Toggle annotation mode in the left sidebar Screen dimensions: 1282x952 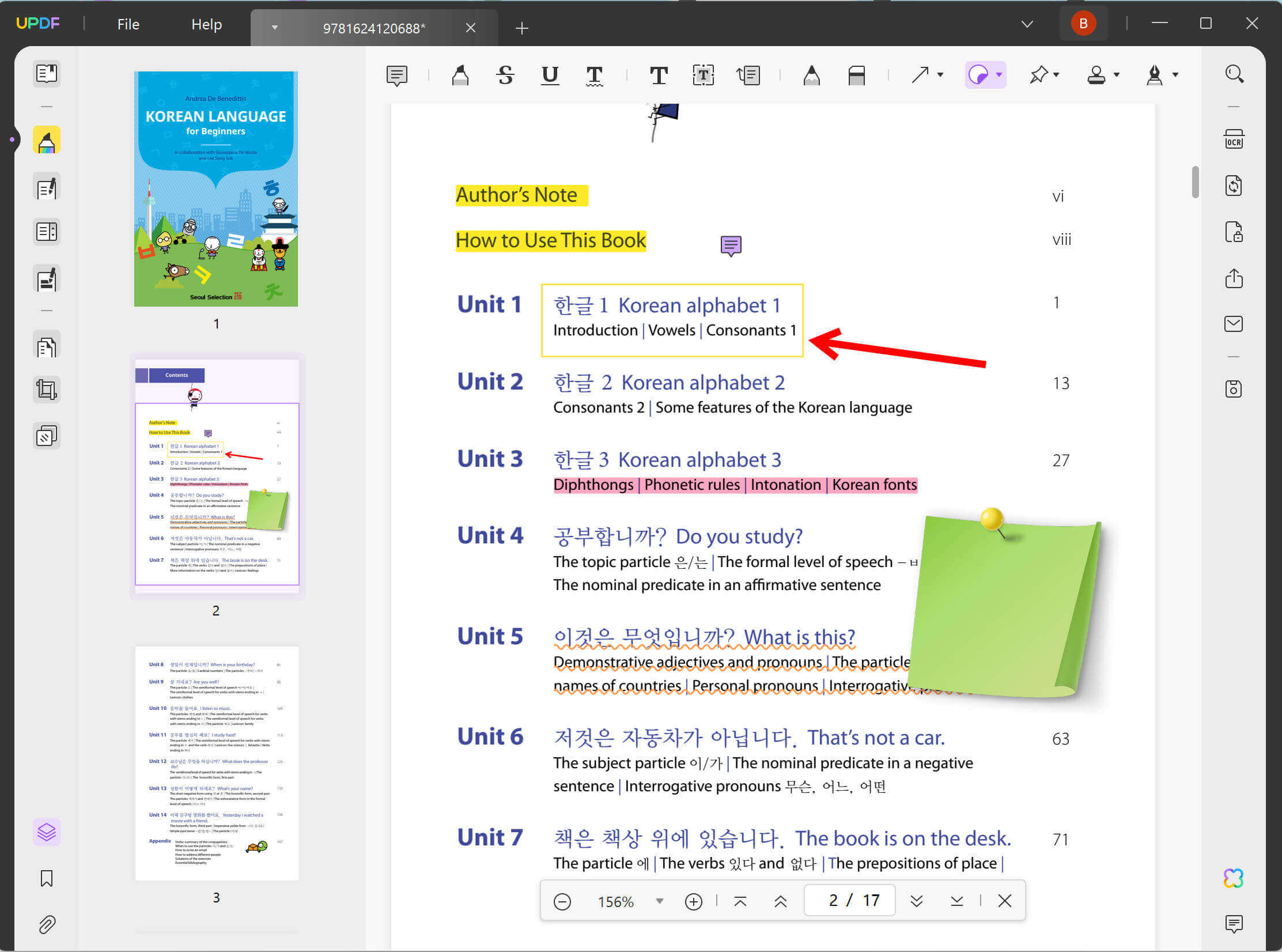point(47,139)
